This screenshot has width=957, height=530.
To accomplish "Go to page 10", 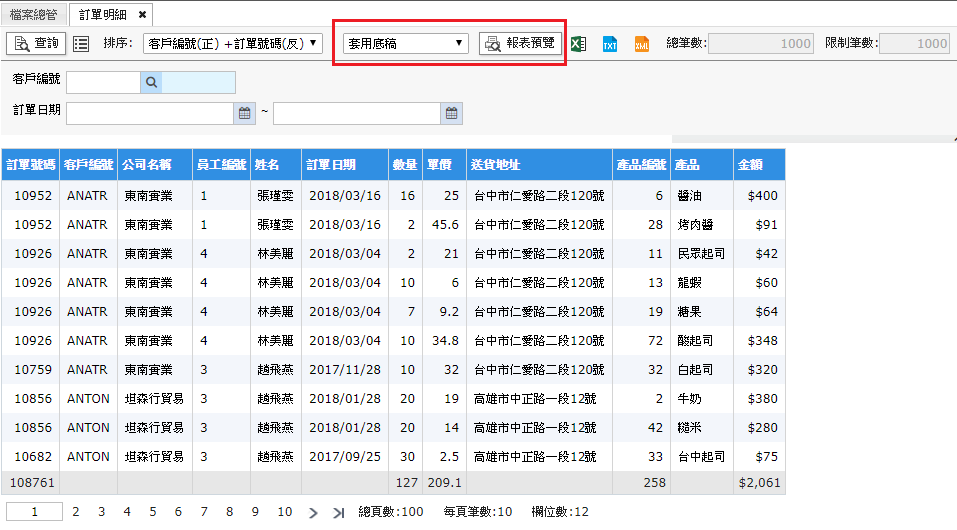I will click(x=285, y=512).
